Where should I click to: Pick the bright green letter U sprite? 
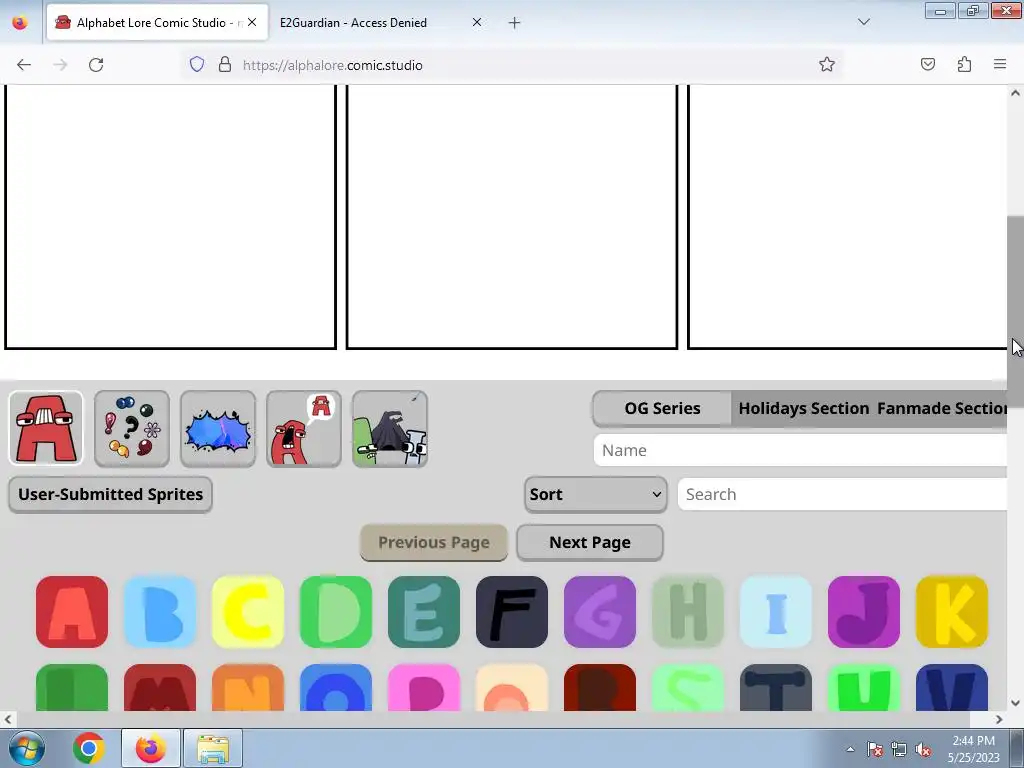pos(864,688)
